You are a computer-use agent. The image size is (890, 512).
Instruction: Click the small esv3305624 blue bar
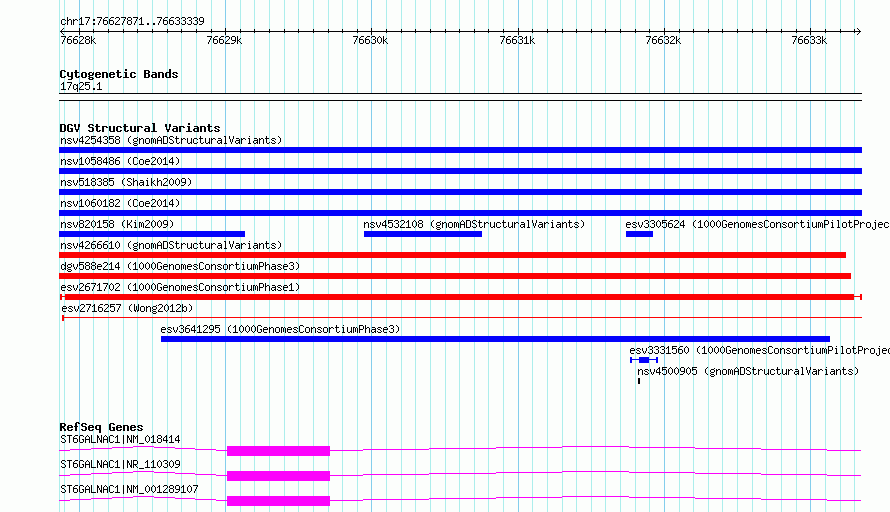pyautogui.click(x=639, y=234)
